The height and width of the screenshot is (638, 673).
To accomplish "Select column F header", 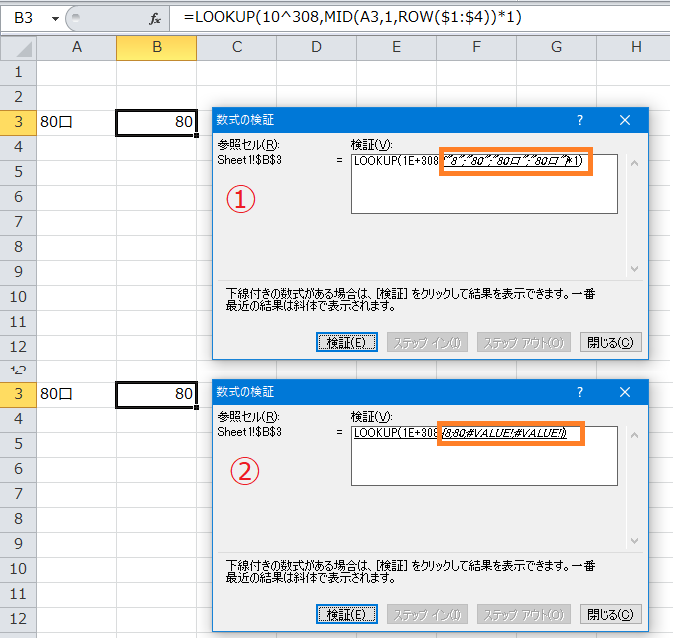I will [476, 47].
